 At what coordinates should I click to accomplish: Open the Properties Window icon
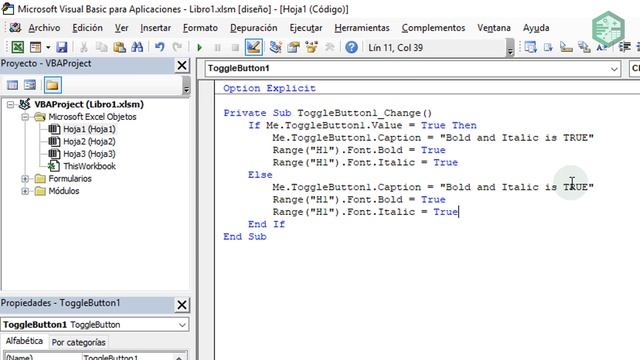point(293,47)
